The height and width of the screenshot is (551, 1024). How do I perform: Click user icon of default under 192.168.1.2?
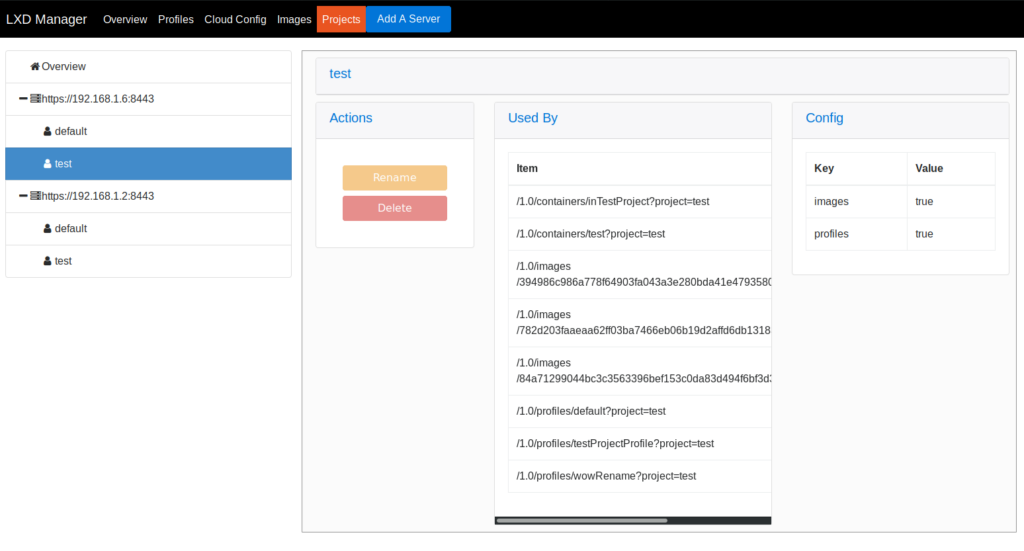[x=47, y=228]
